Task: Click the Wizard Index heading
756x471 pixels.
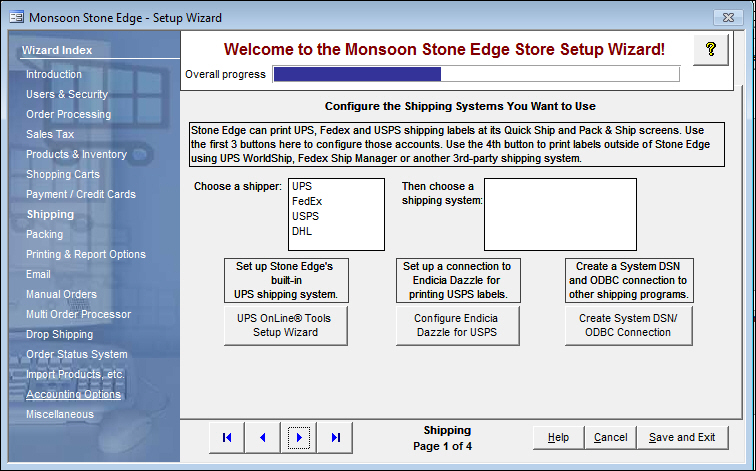Action: pos(57,50)
